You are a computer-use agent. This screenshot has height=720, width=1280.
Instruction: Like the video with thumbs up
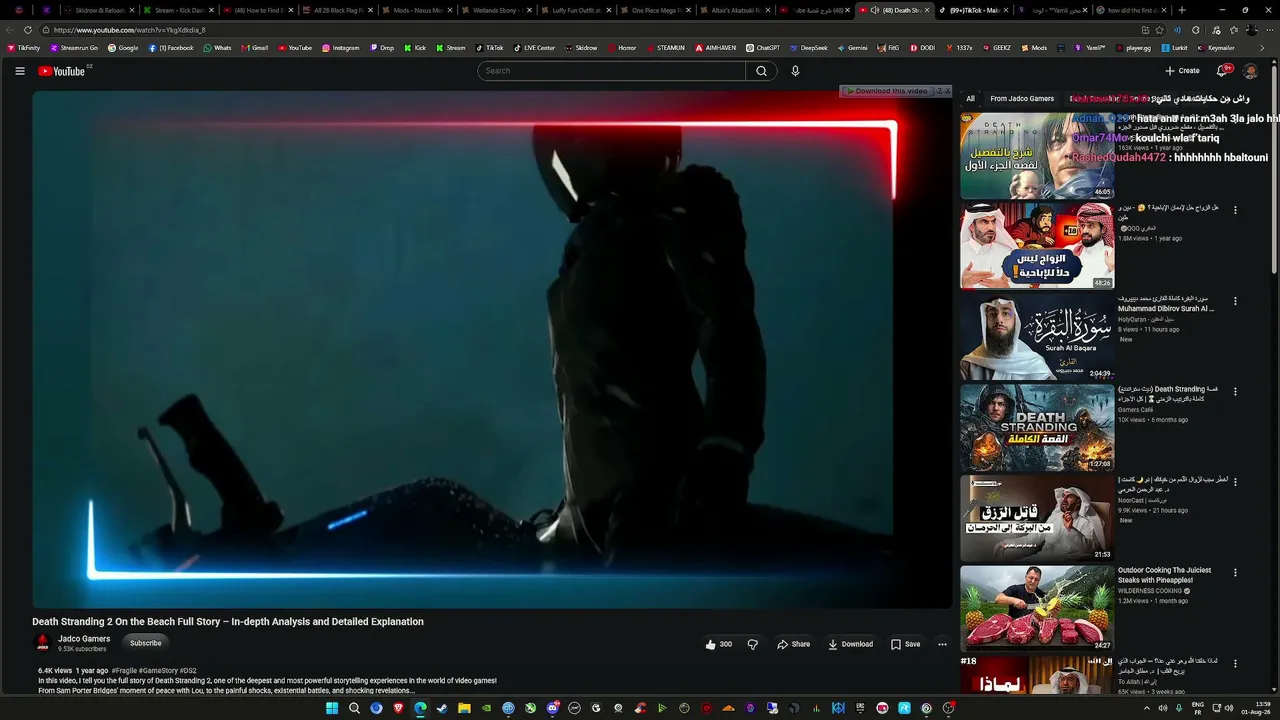(719, 644)
